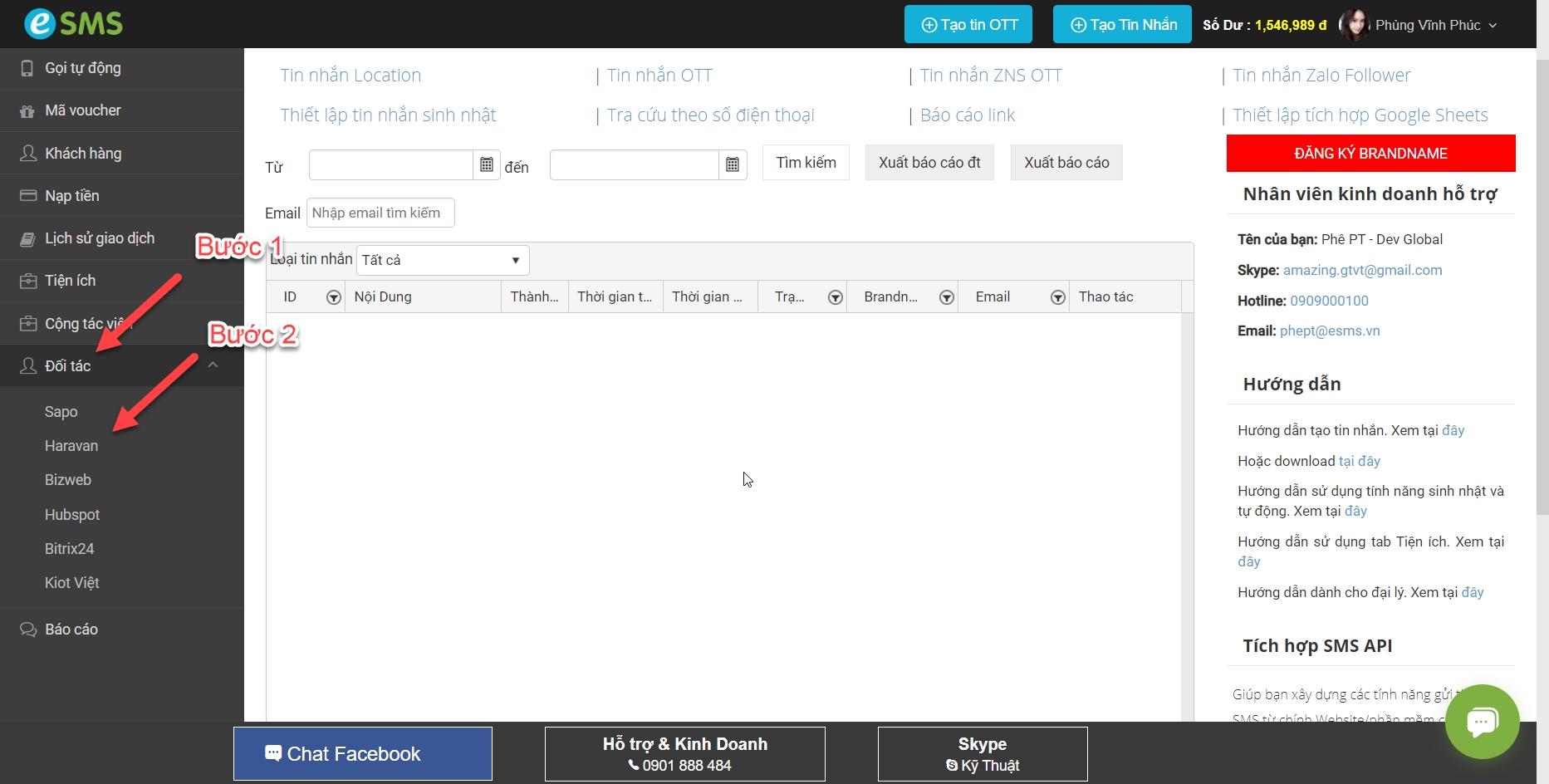This screenshot has height=784, width=1549.
Task: Click the Brandname column filter icon
Action: coord(946,297)
